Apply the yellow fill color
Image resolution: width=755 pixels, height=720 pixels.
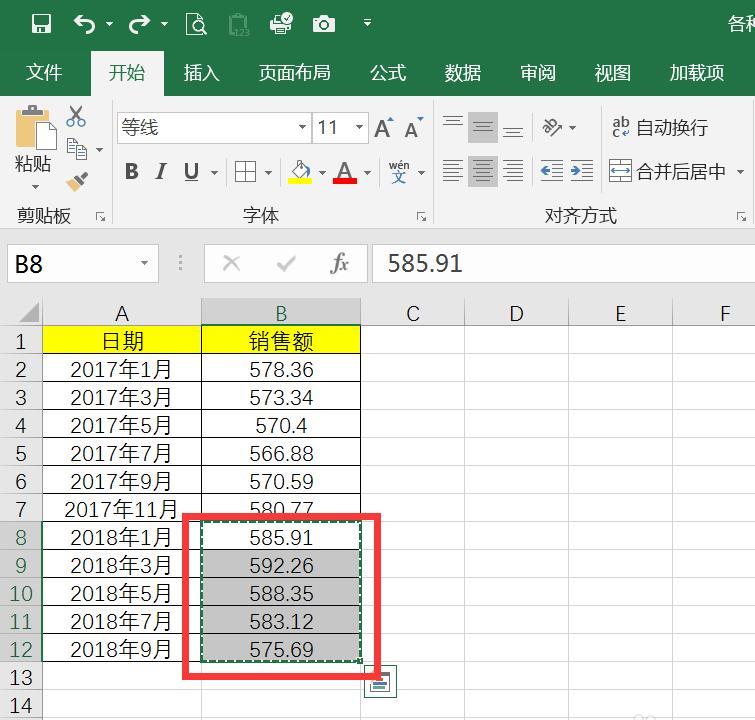click(300, 171)
